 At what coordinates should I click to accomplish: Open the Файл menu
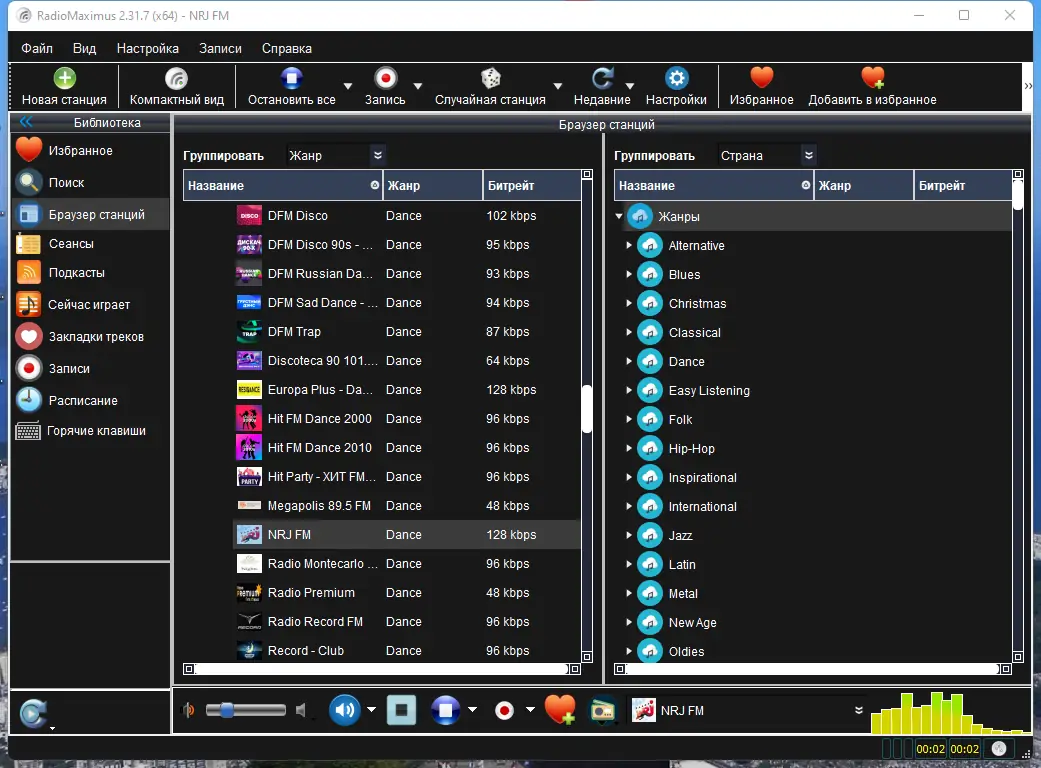point(37,48)
